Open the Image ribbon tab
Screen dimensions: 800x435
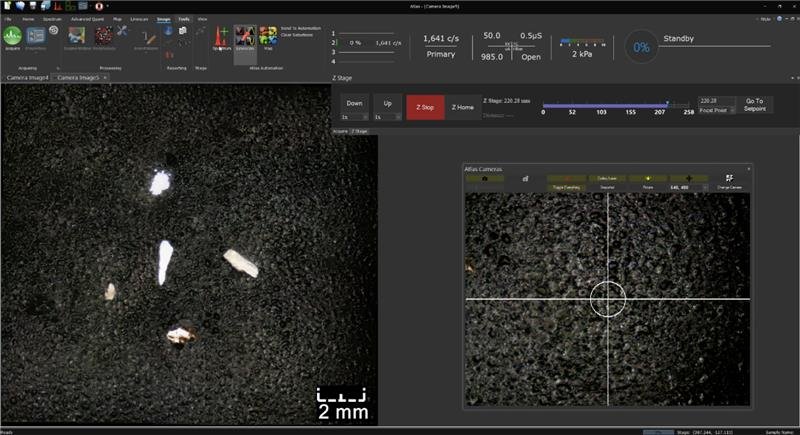tap(163, 19)
